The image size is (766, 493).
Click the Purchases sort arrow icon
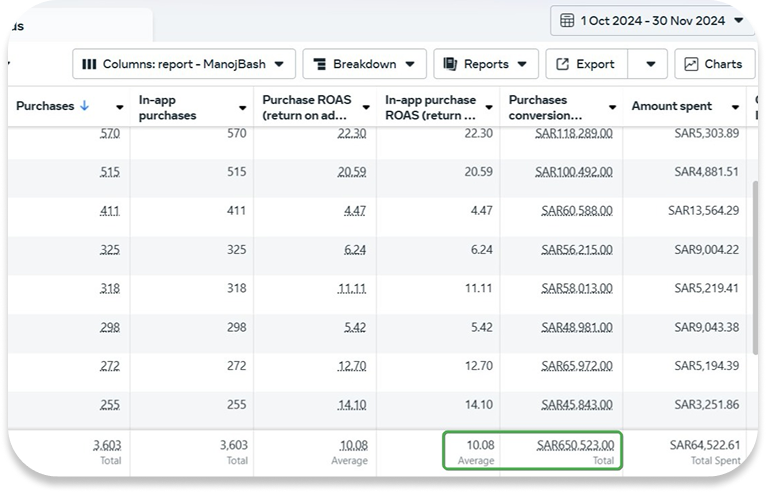pyautogui.click(x=84, y=106)
